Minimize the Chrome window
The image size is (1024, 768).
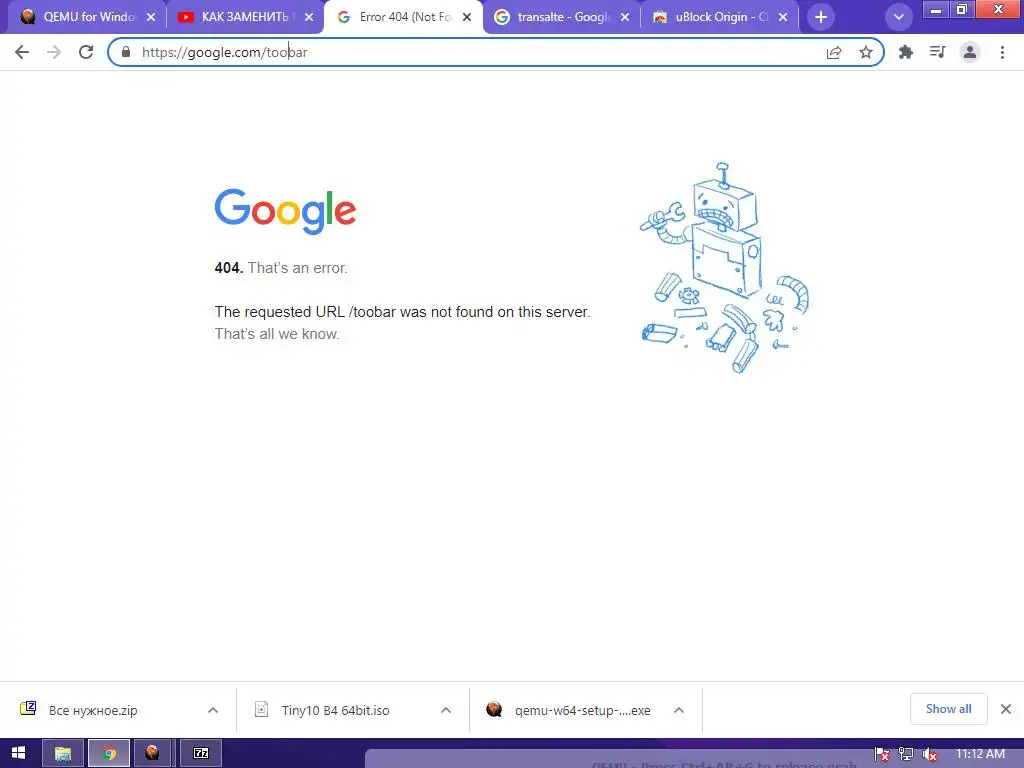pos(936,10)
